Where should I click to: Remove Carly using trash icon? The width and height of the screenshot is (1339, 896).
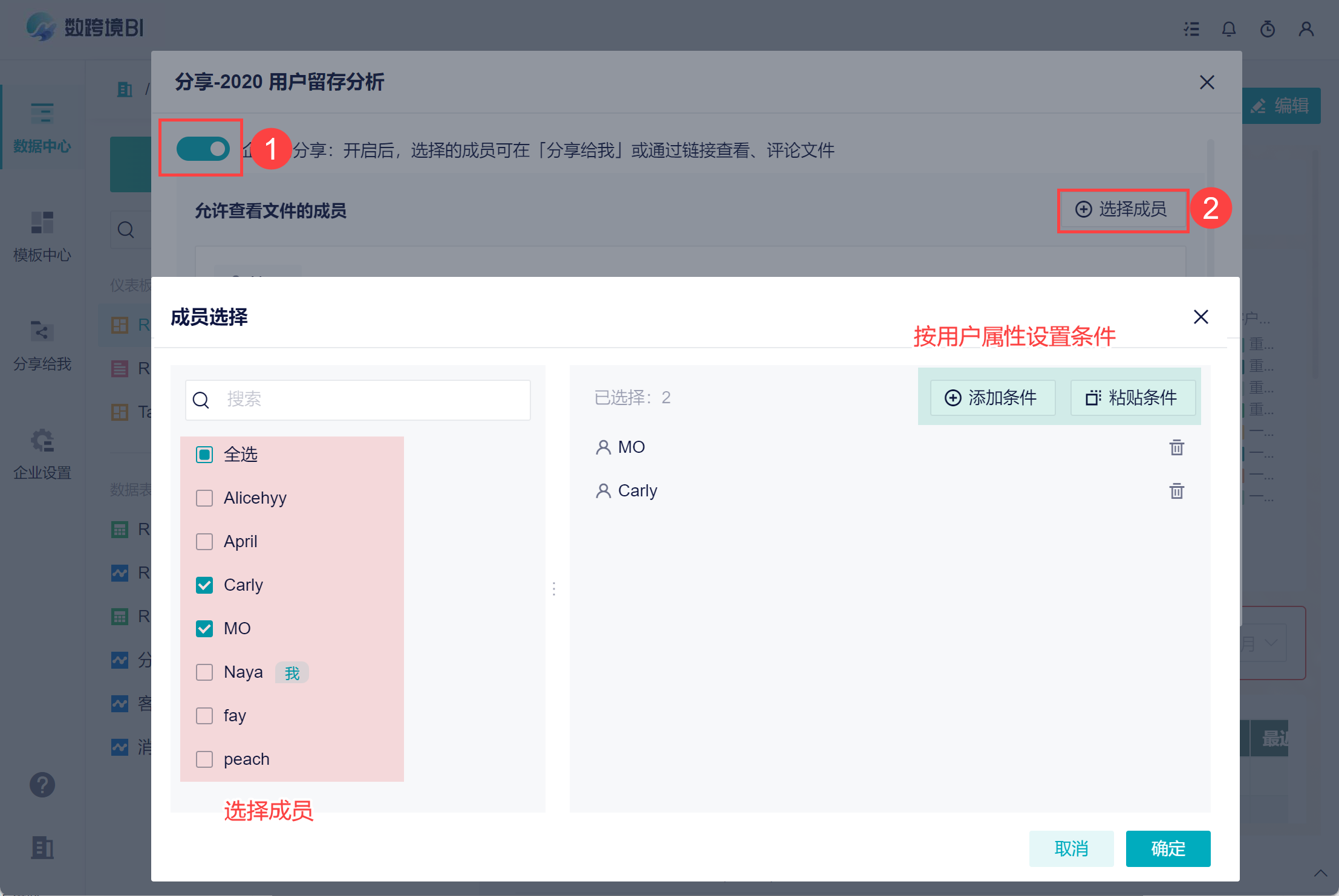click(1176, 491)
